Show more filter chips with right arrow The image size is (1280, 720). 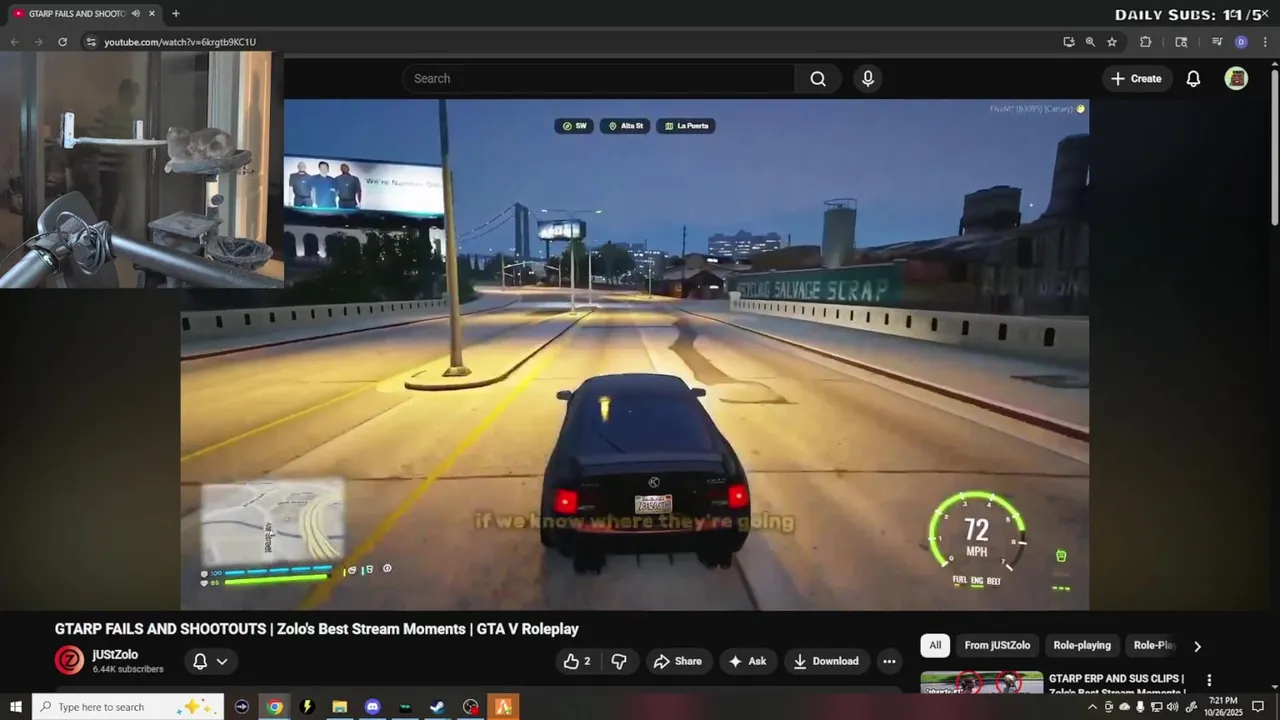(x=1197, y=646)
